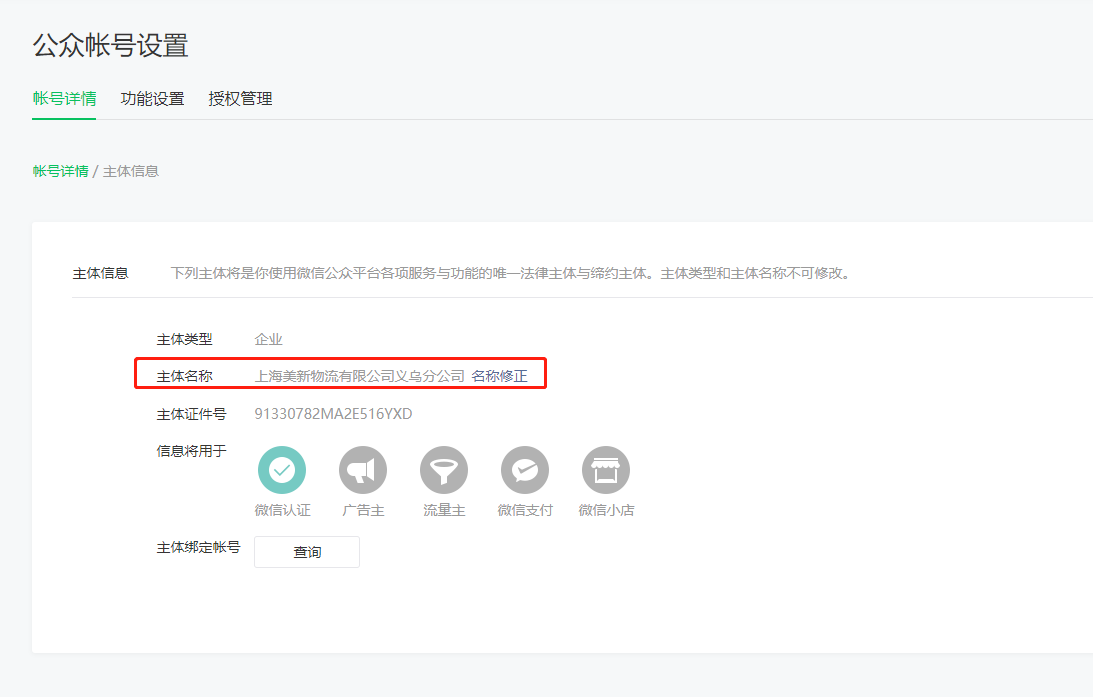The height and width of the screenshot is (697, 1093).
Task: Click the 微信支付 icon
Action: 525,470
